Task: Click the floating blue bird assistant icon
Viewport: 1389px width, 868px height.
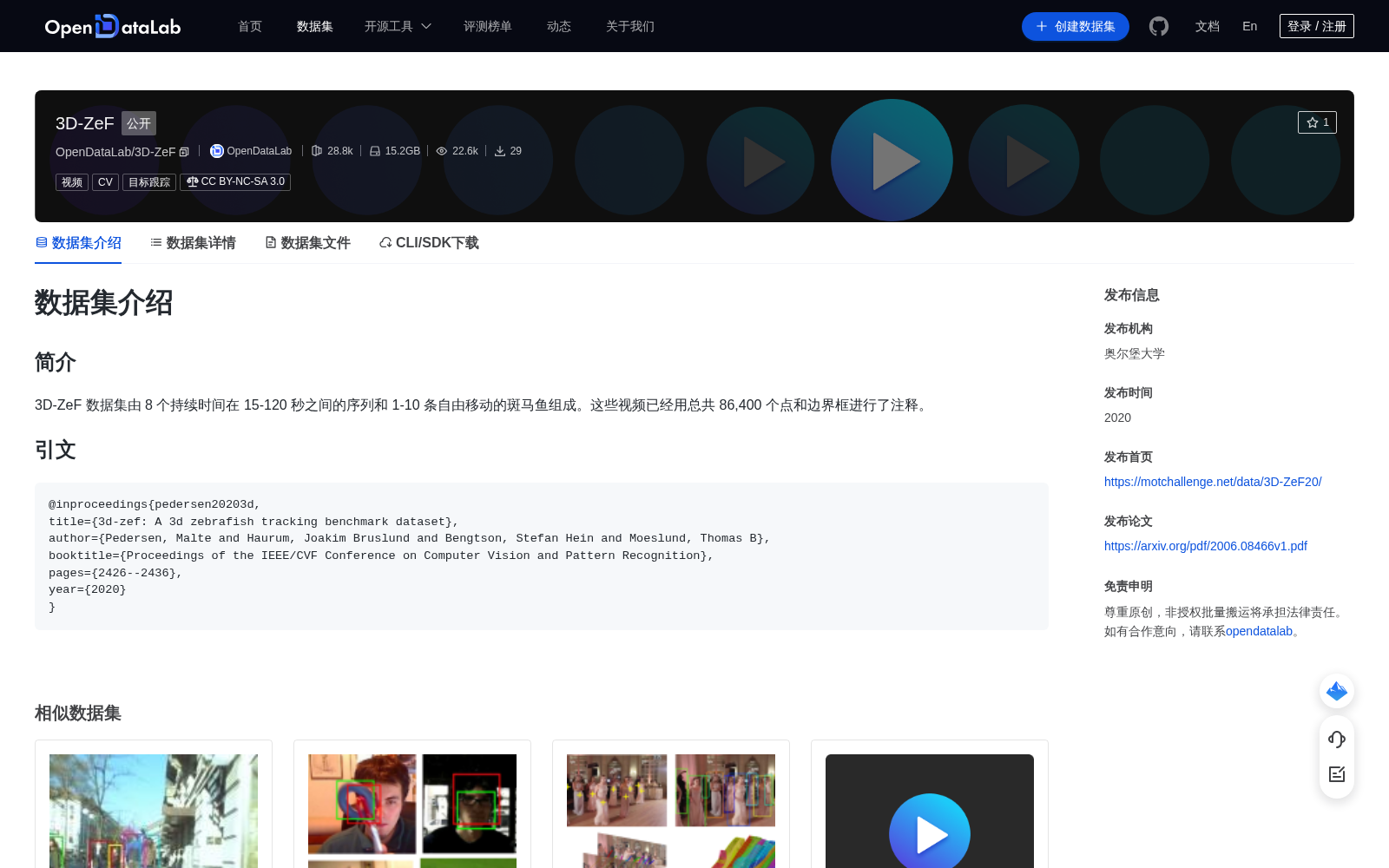Action: (1337, 691)
